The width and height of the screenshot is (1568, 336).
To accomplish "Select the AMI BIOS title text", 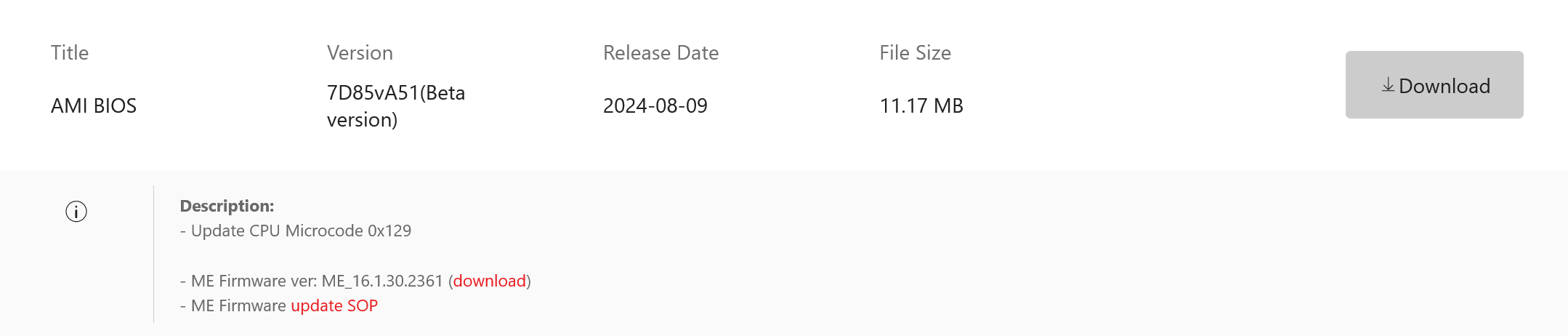I will click(x=94, y=106).
